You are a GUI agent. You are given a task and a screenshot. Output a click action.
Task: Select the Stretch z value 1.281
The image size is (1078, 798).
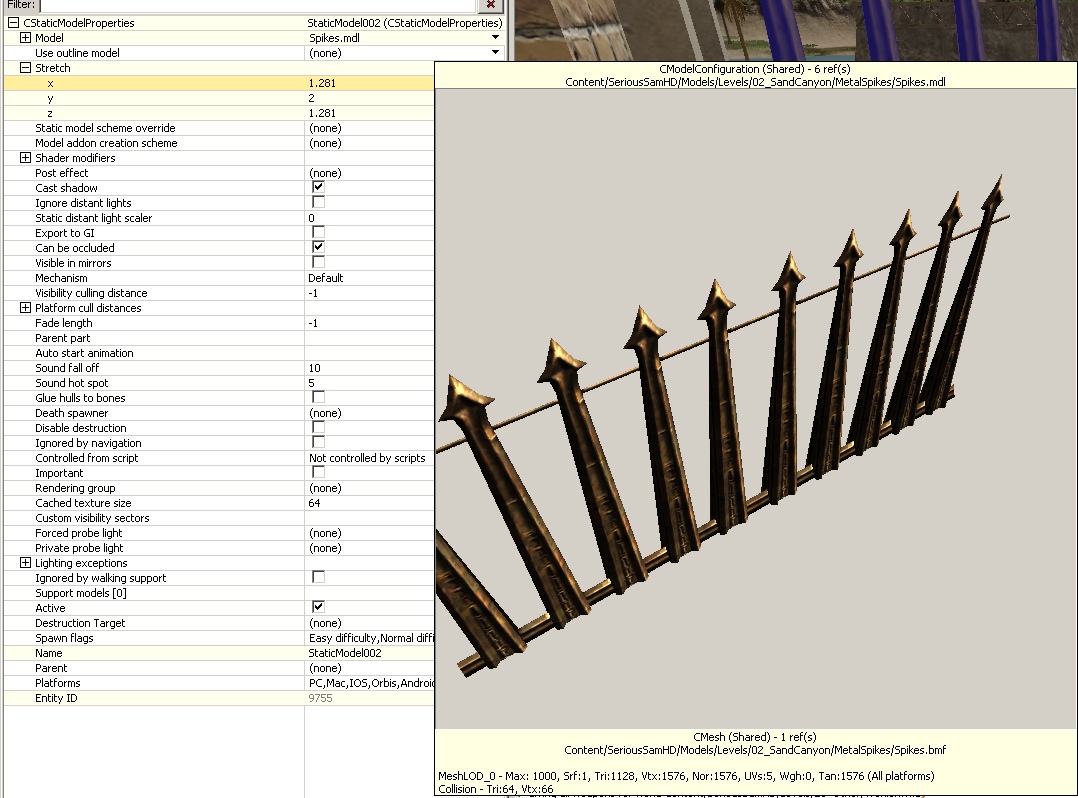click(x=322, y=113)
